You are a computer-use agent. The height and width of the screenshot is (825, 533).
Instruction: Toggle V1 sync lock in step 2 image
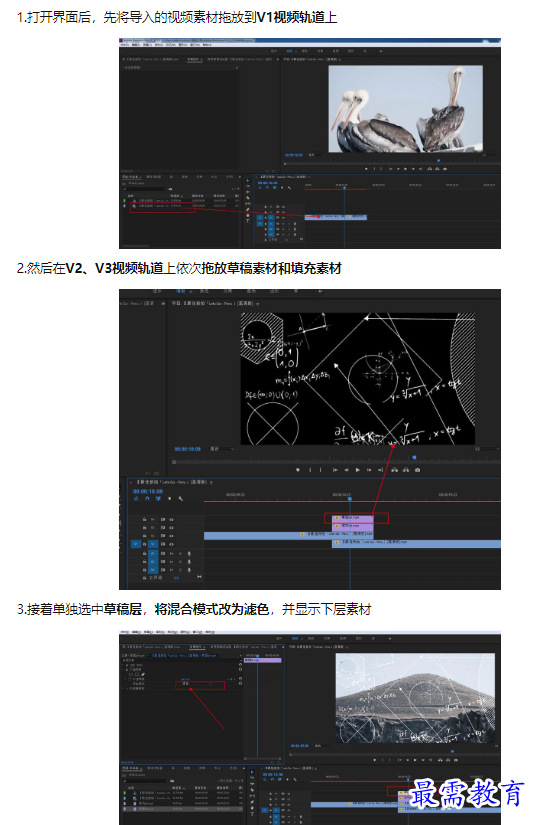[163, 544]
